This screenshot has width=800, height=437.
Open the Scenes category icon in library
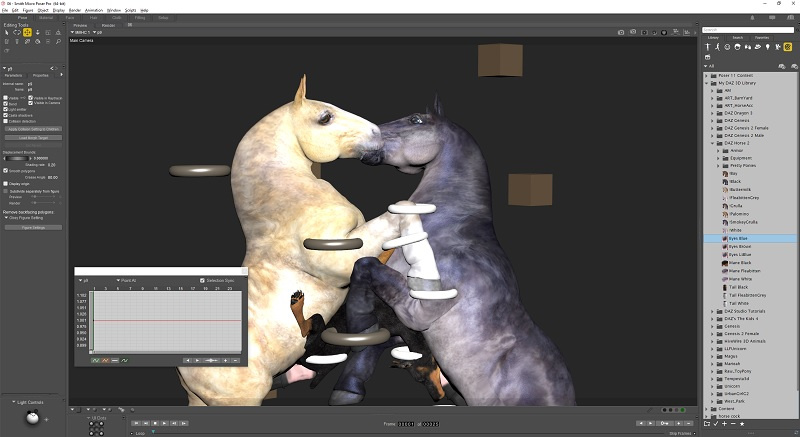coord(708,57)
